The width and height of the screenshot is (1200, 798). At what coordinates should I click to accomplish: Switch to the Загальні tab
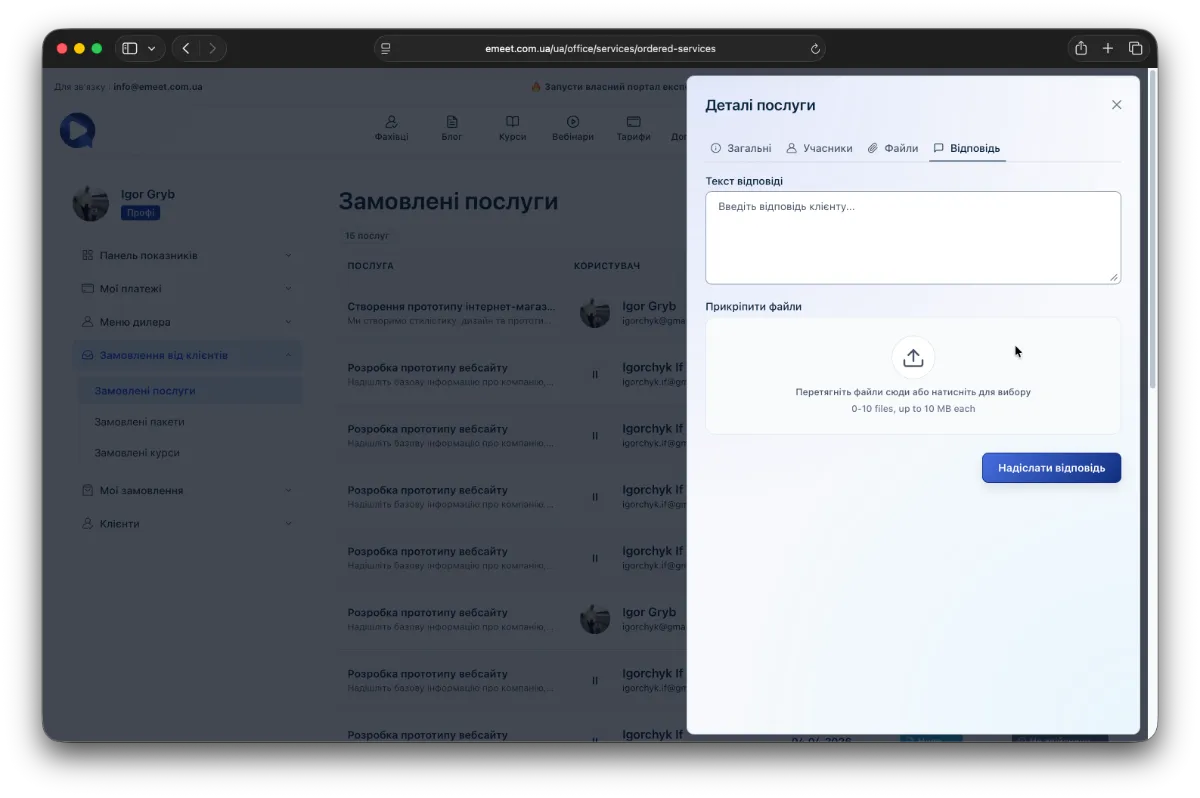[x=741, y=148]
